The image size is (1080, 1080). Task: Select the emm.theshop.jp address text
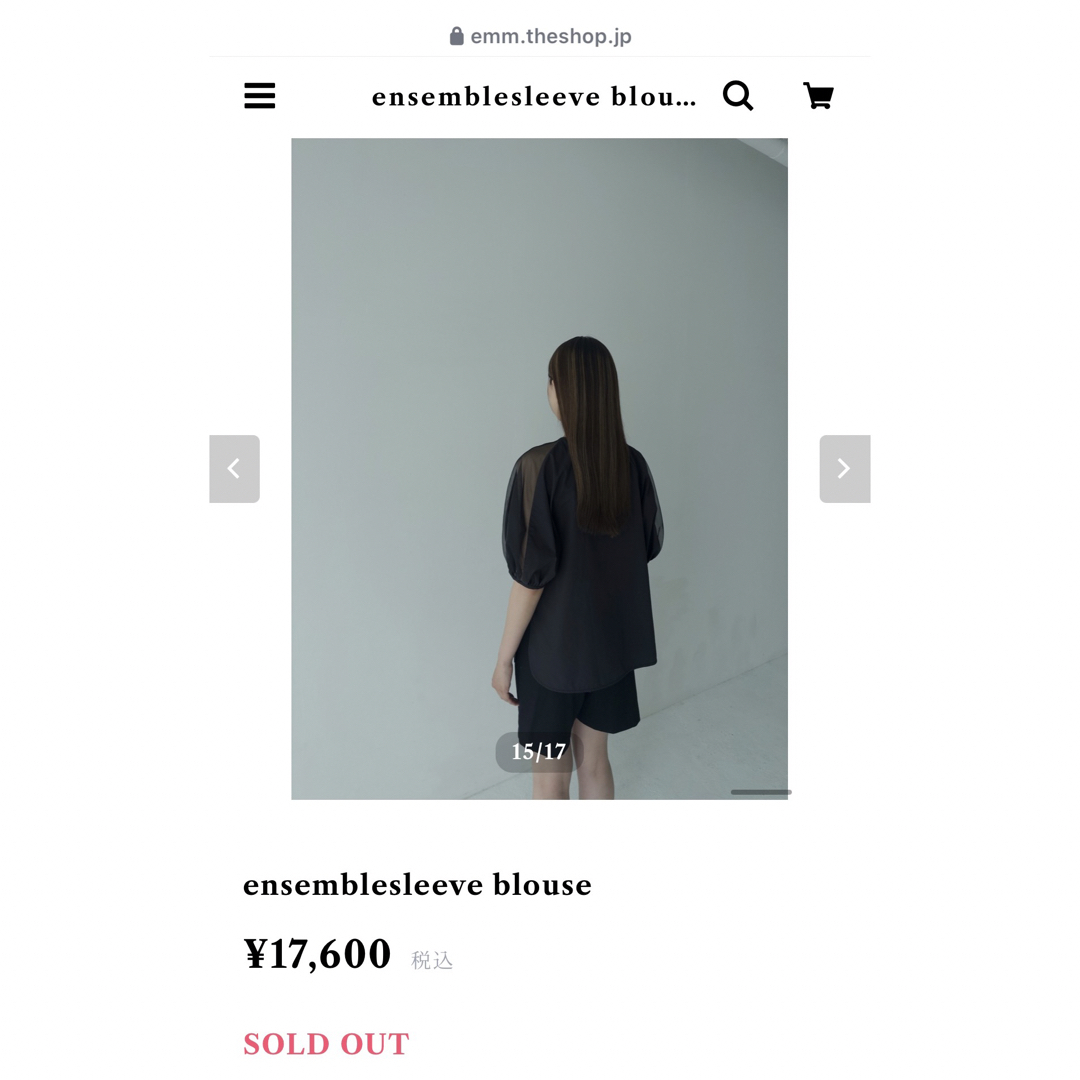(x=551, y=37)
